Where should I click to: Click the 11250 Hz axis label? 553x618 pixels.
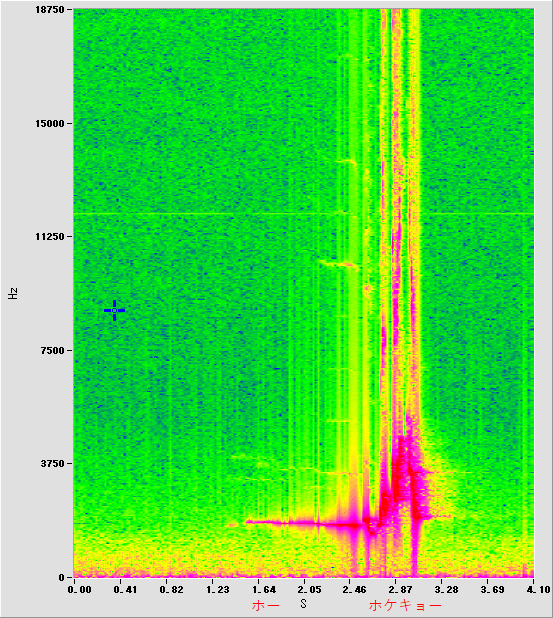pos(49,236)
